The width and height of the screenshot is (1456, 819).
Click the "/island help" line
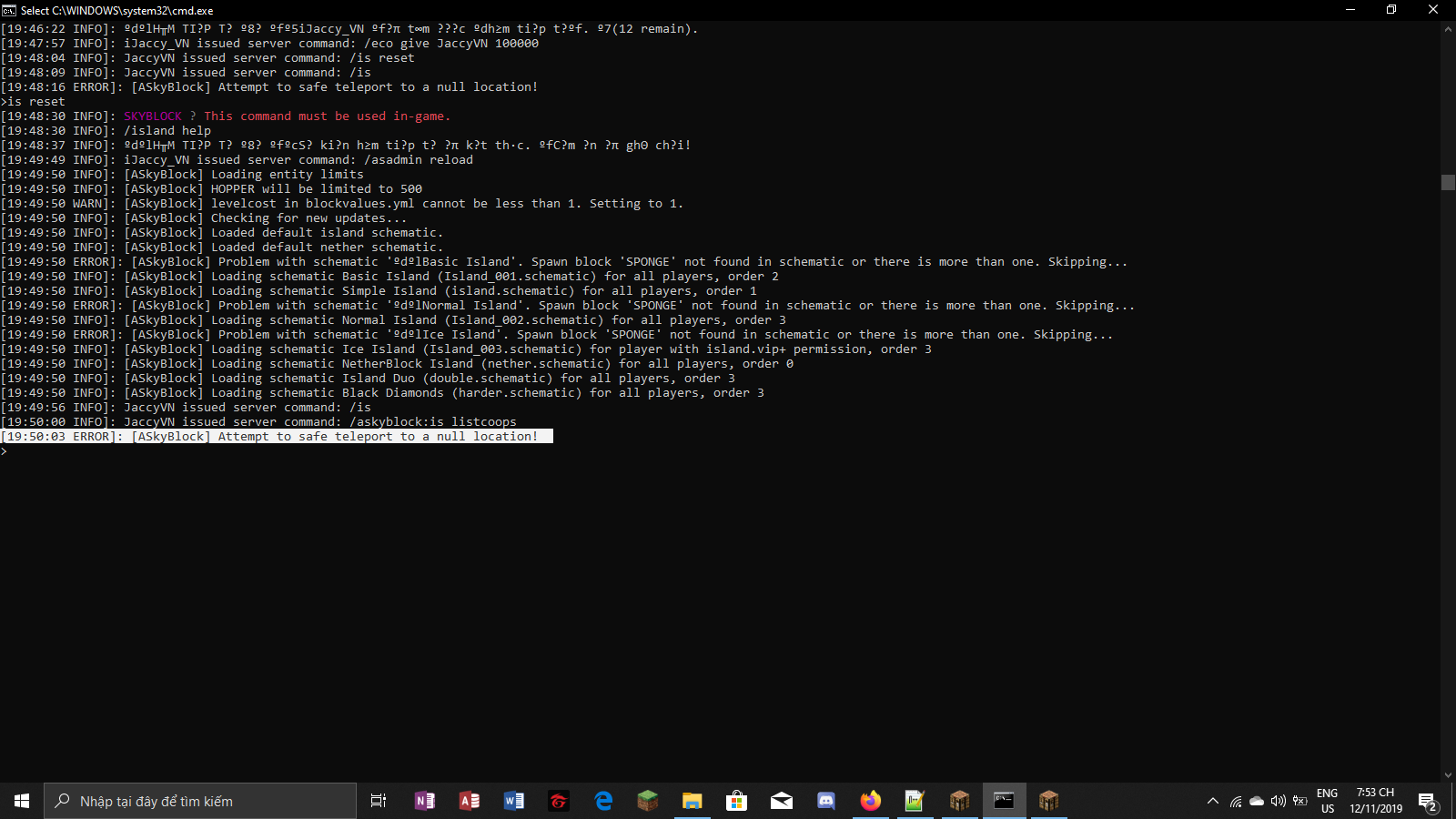tap(167, 131)
